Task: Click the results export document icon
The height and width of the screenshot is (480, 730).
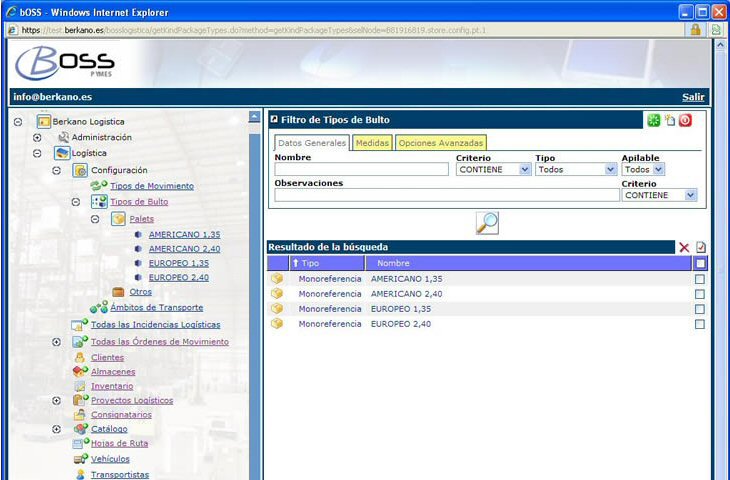Action: click(700, 247)
